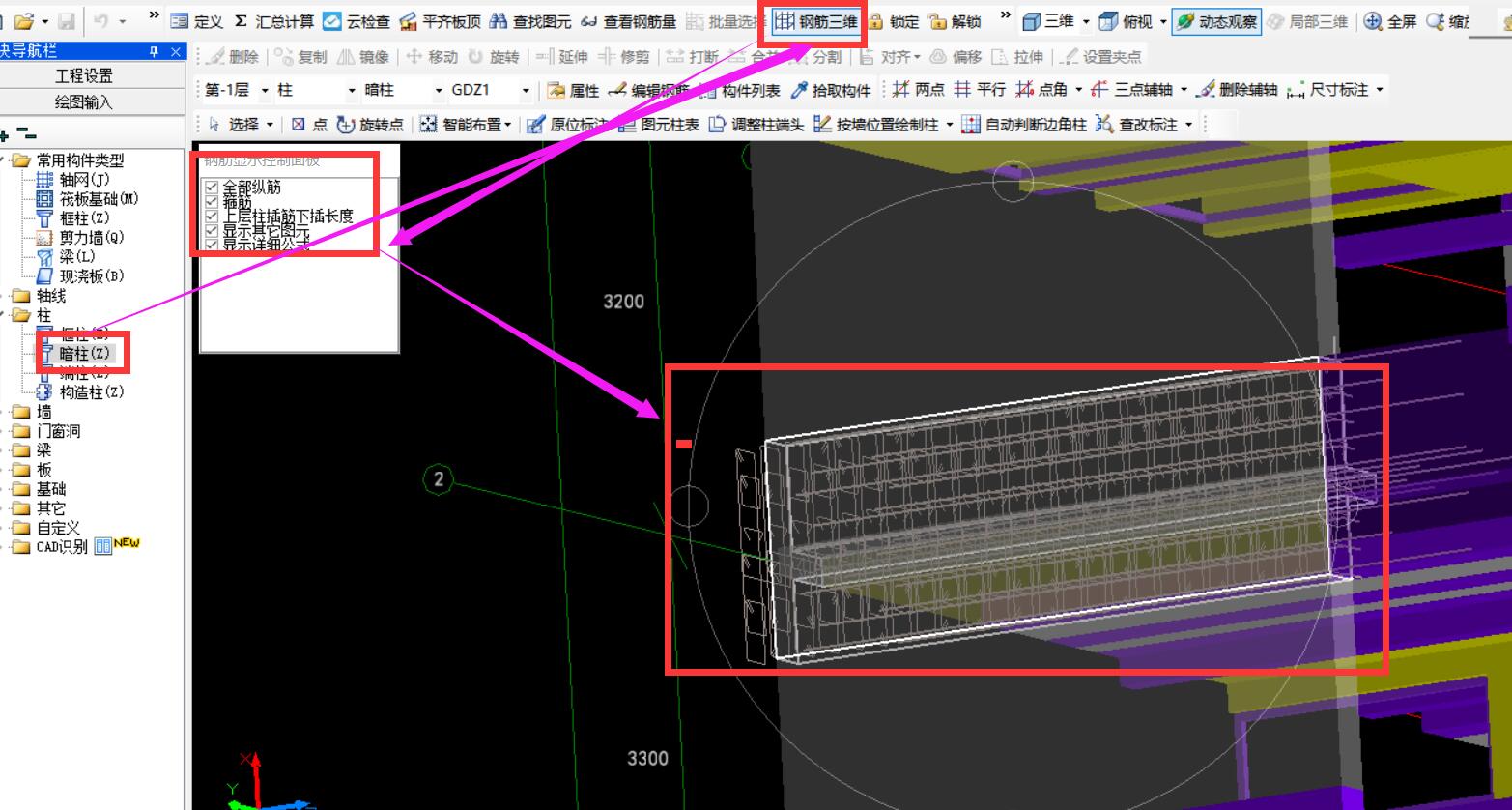Open 图元柱表 column table
The image size is (1512, 810).
click(x=658, y=125)
